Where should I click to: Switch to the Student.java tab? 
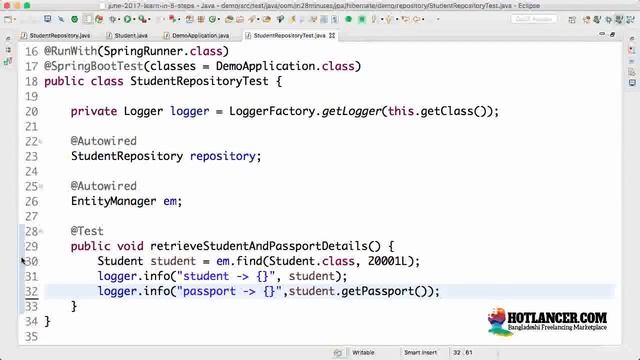(127, 36)
